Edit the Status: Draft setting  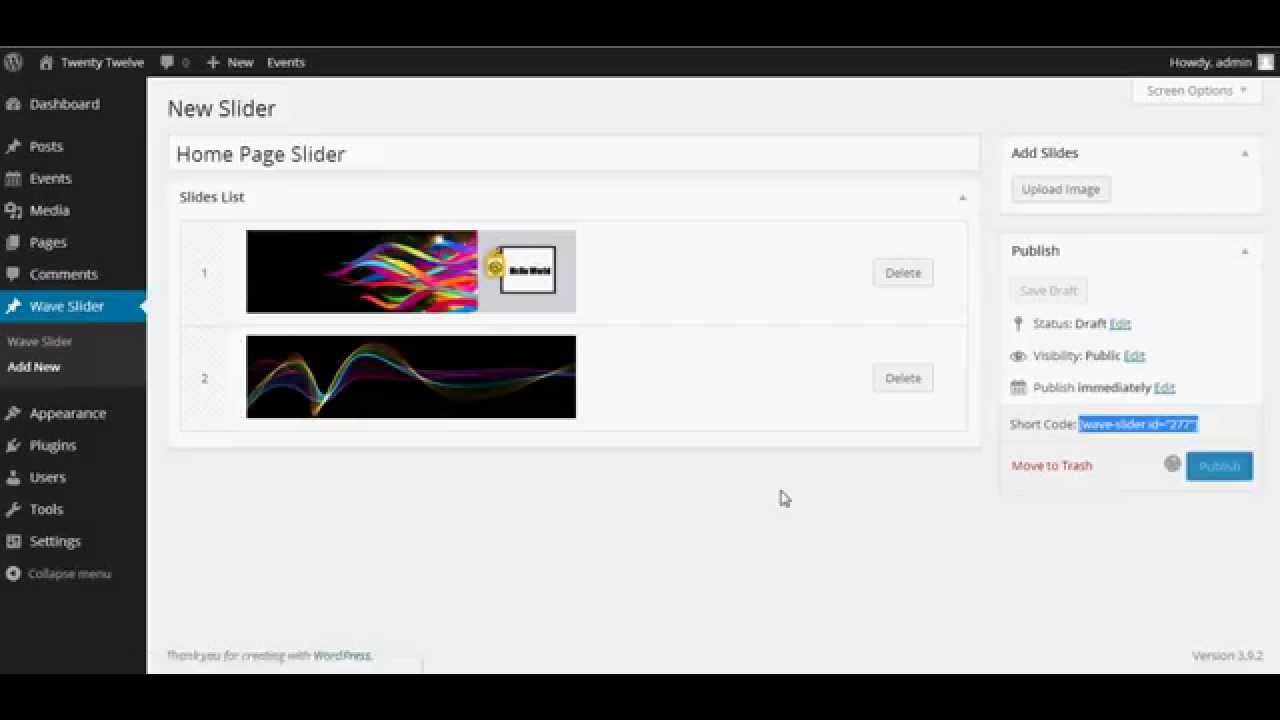(x=1120, y=324)
